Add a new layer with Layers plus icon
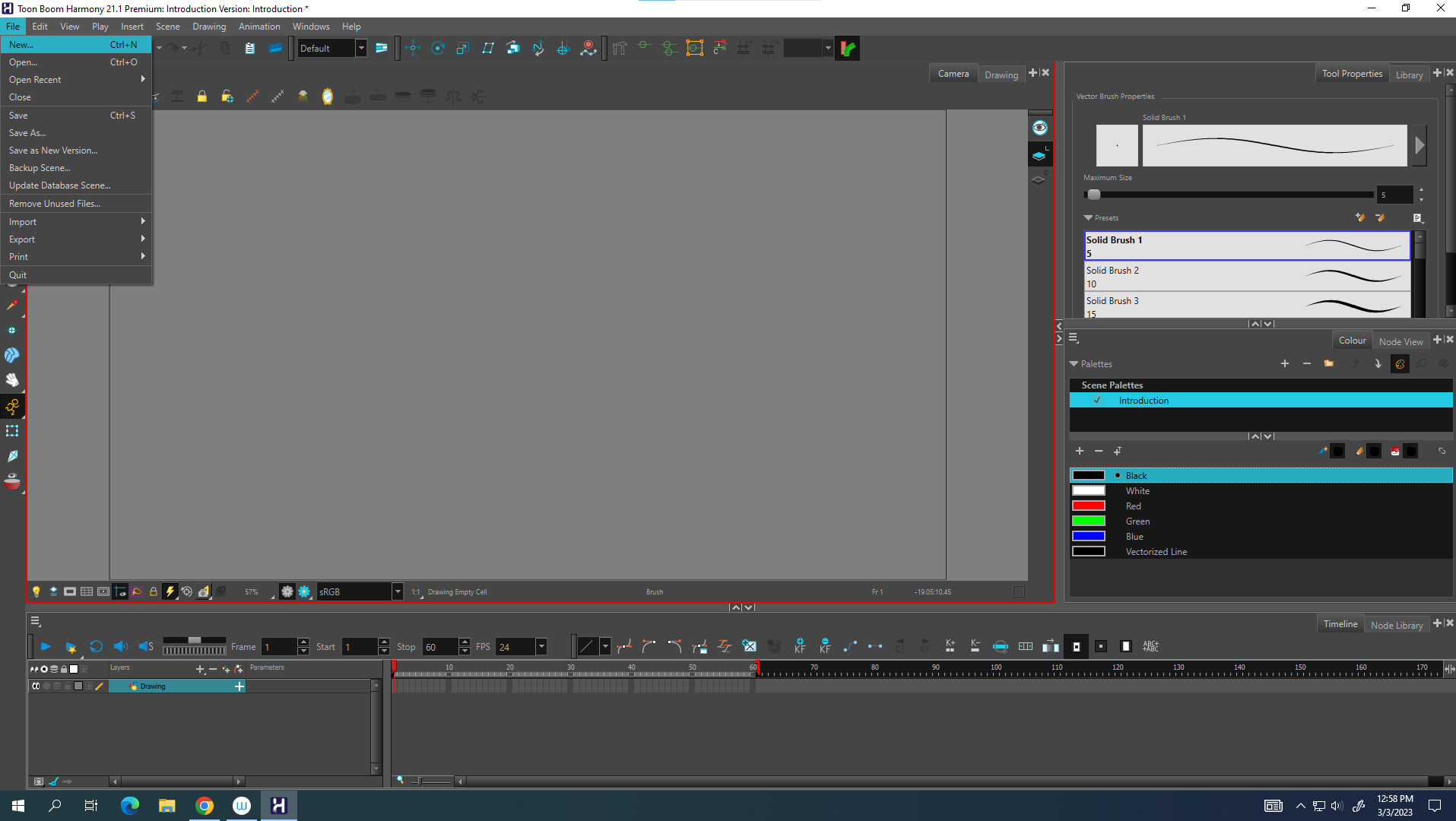This screenshot has width=1456, height=821. [x=200, y=669]
